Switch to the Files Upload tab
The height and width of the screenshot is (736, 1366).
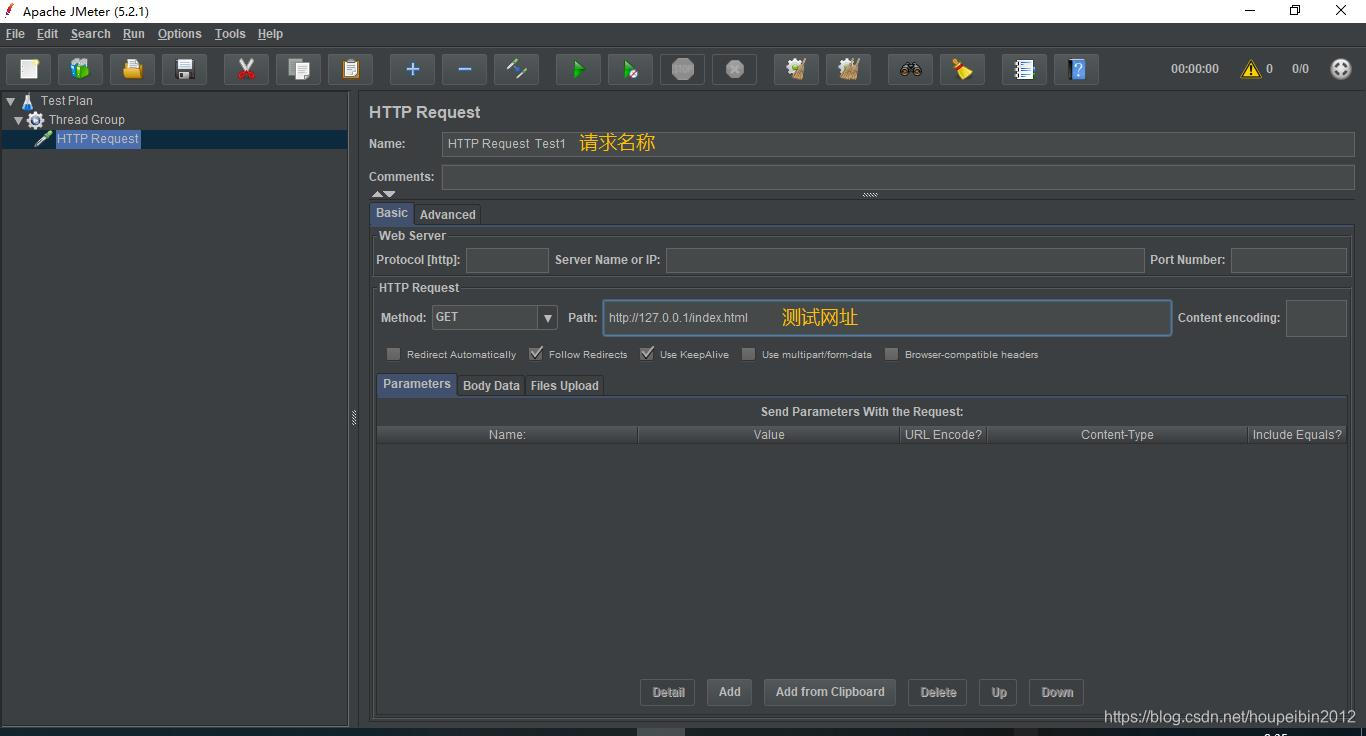coord(564,385)
